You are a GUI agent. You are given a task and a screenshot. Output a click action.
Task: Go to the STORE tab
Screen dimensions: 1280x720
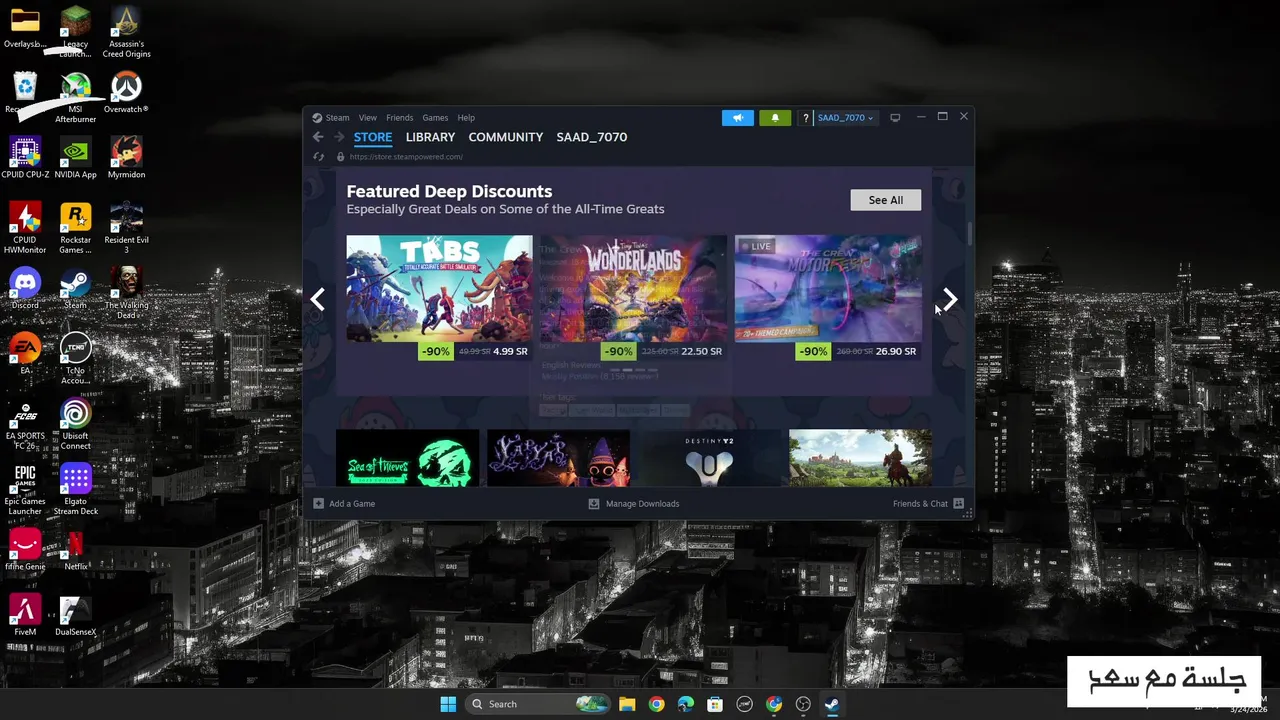click(x=373, y=137)
